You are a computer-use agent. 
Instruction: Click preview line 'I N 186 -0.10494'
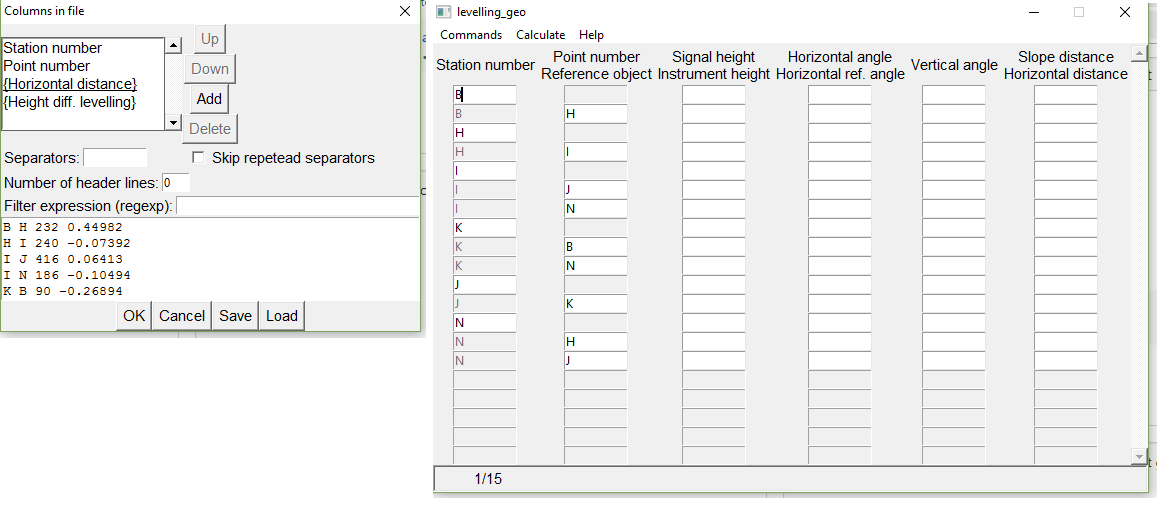(67, 275)
